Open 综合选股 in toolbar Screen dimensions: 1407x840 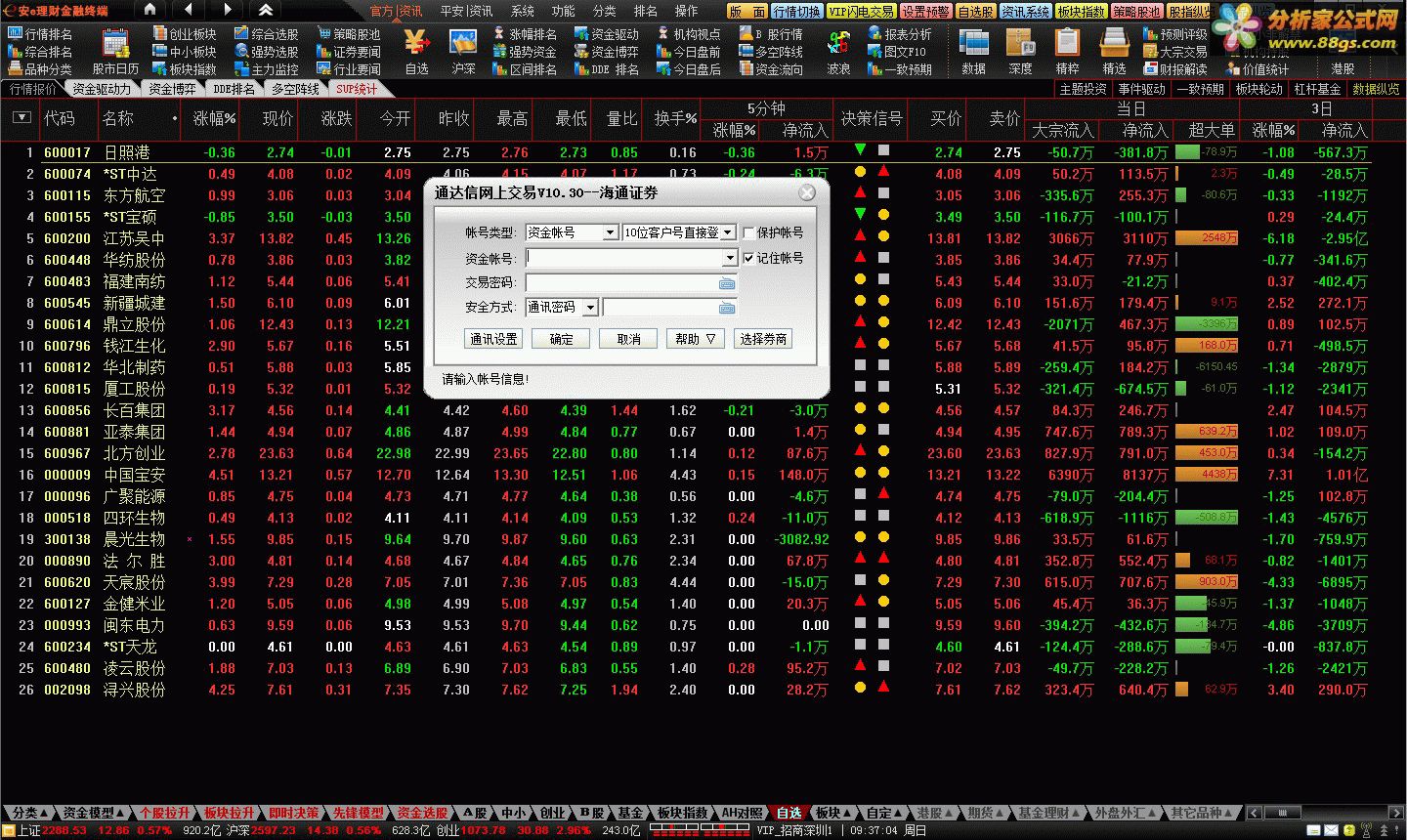(267, 34)
